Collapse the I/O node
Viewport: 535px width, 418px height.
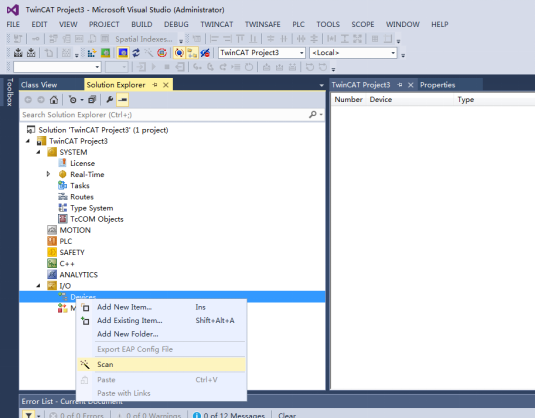pyautogui.click(x=39, y=286)
